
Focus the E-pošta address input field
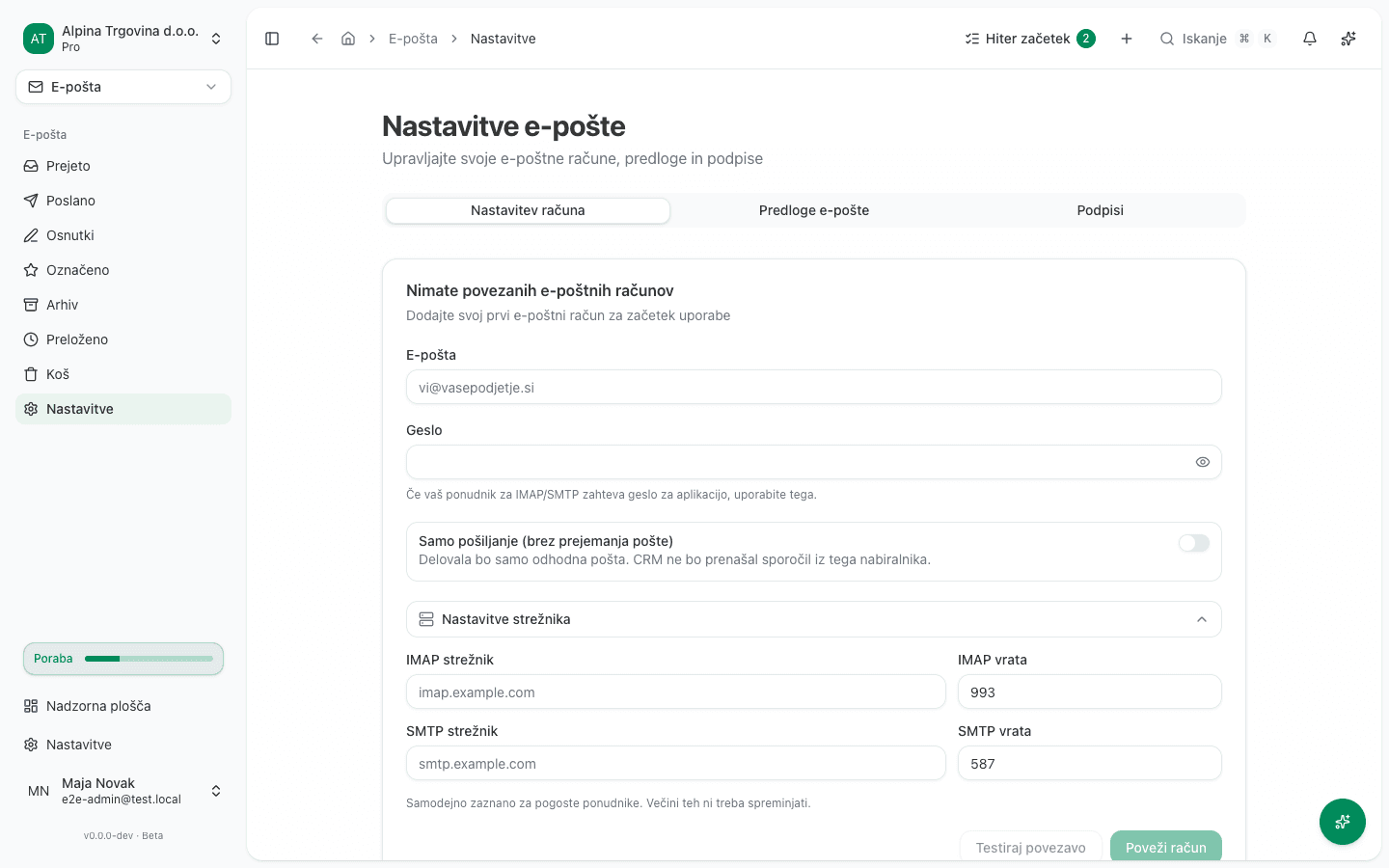click(x=814, y=387)
